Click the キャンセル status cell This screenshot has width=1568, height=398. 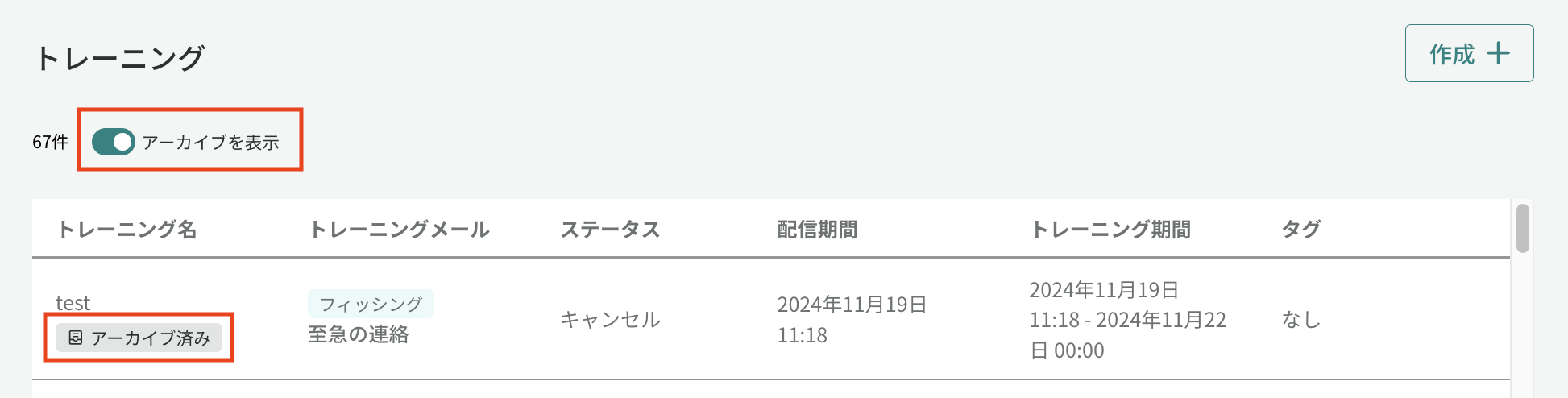point(610,320)
